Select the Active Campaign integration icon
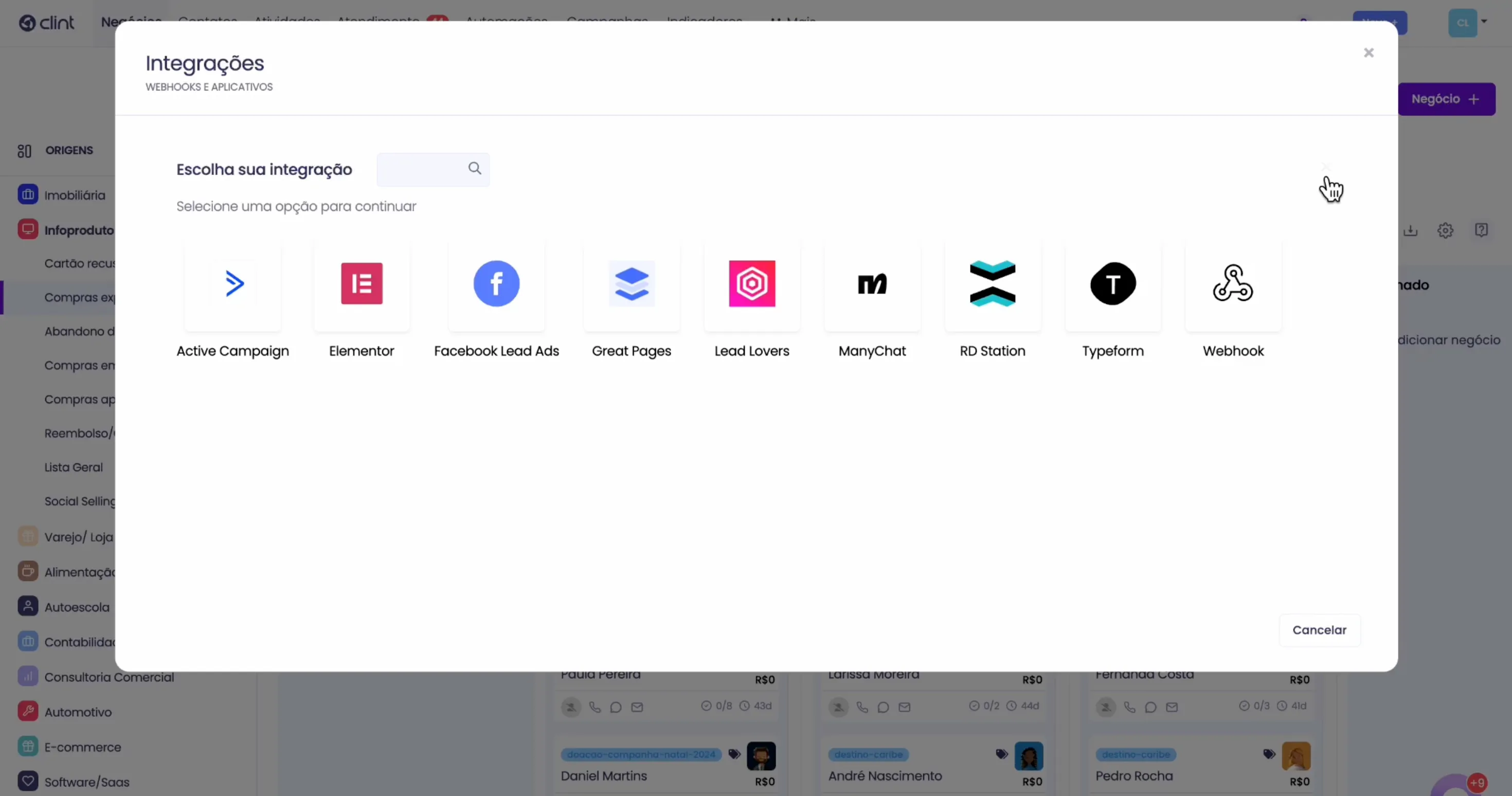The height and width of the screenshot is (796, 1512). pyautogui.click(x=233, y=283)
